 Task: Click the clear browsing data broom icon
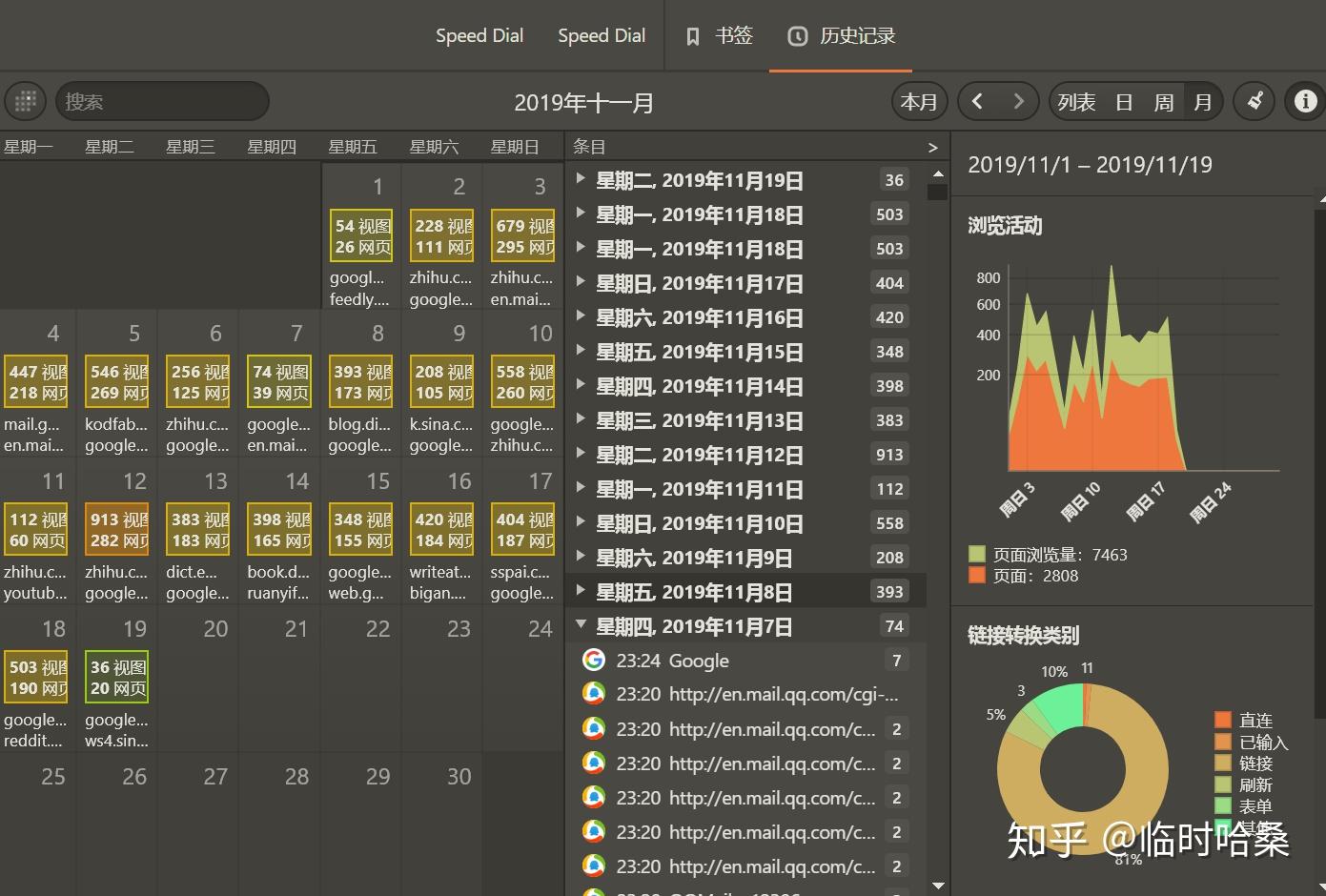point(1255,101)
